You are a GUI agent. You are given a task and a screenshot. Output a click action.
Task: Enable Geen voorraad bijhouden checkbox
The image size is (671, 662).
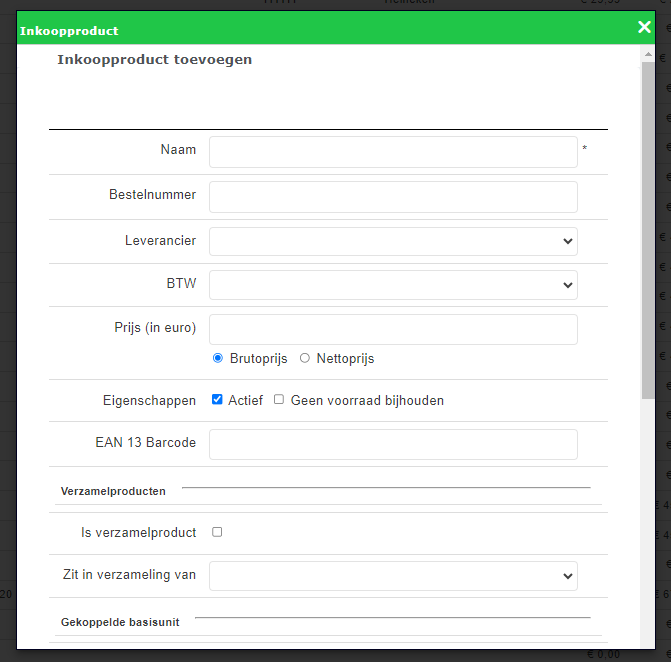coord(279,400)
